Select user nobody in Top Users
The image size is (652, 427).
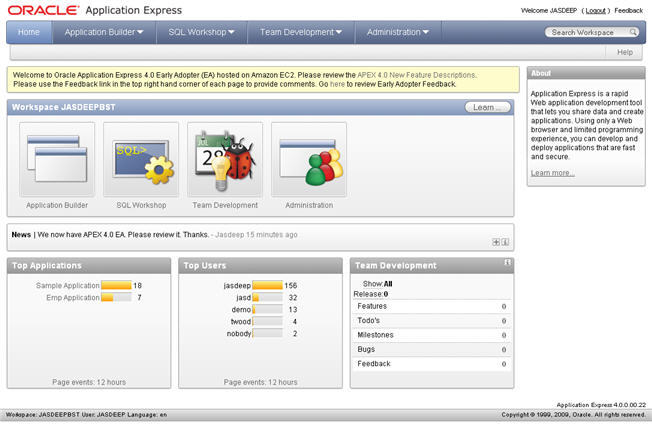pyautogui.click(x=239, y=333)
